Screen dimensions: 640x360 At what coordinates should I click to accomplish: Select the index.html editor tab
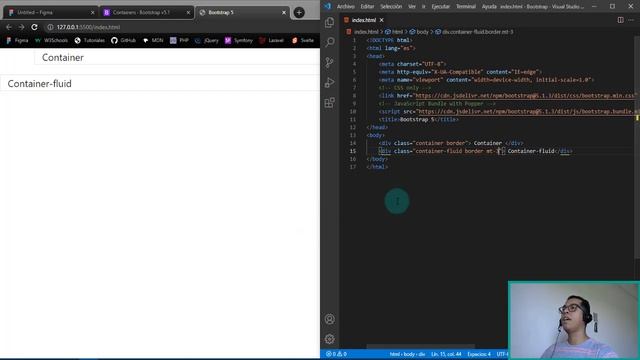click(x=363, y=20)
